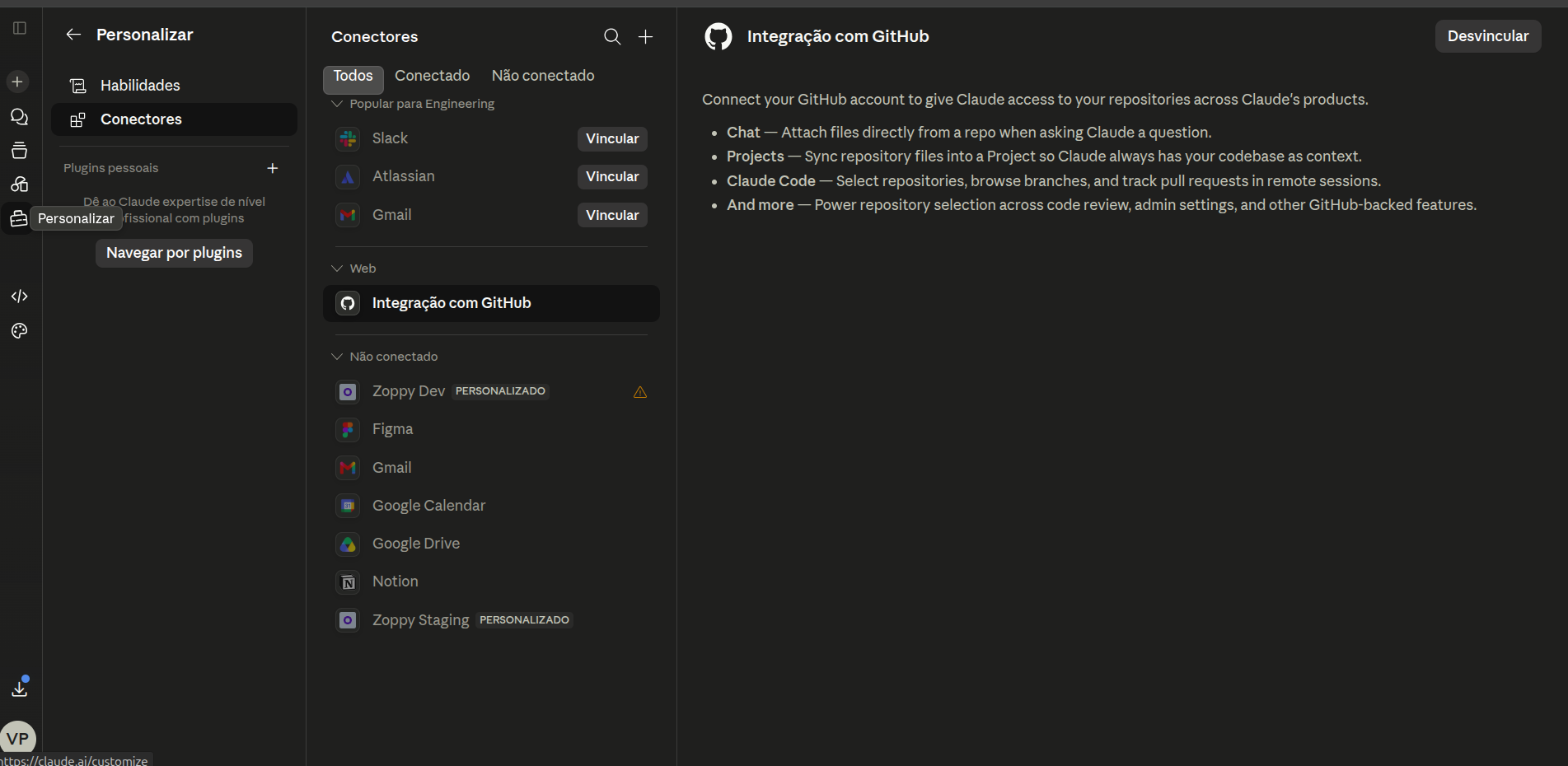Toggle the sidebar panel icon at top-left
Viewport: 1568px width, 766px height.
click(x=20, y=28)
